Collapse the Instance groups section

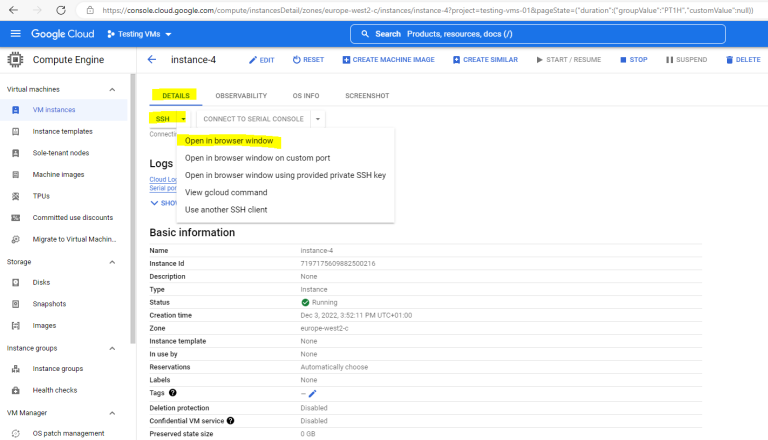pyautogui.click(x=112, y=348)
